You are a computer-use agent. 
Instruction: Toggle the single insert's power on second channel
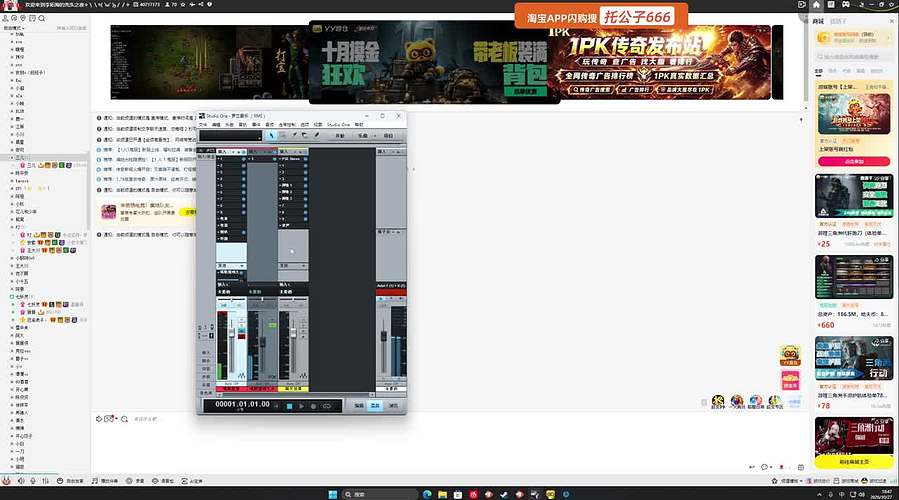point(275,159)
